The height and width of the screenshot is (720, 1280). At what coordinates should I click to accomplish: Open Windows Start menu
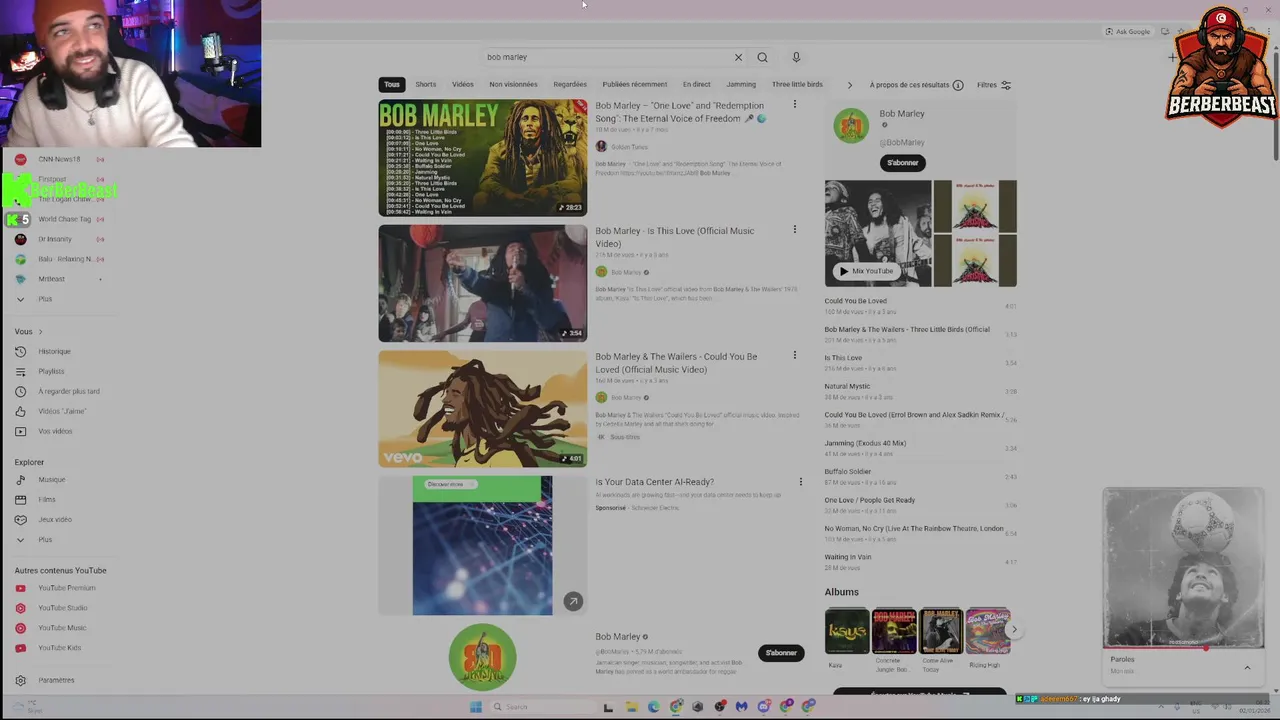[476, 707]
